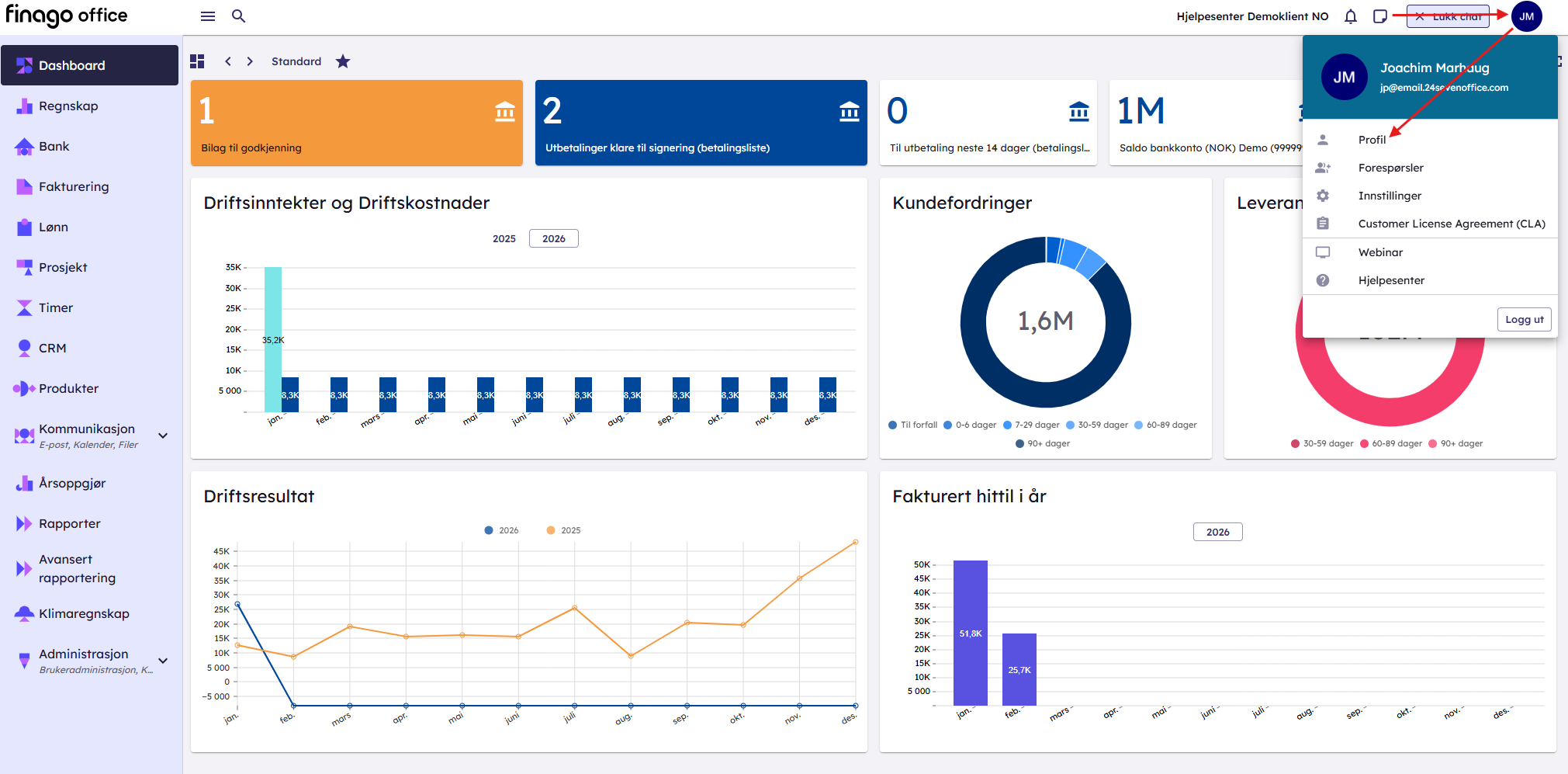Expand the Kommunikasjon sidebar section
This screenshot has width=1568, height=774.
[163, 436]
